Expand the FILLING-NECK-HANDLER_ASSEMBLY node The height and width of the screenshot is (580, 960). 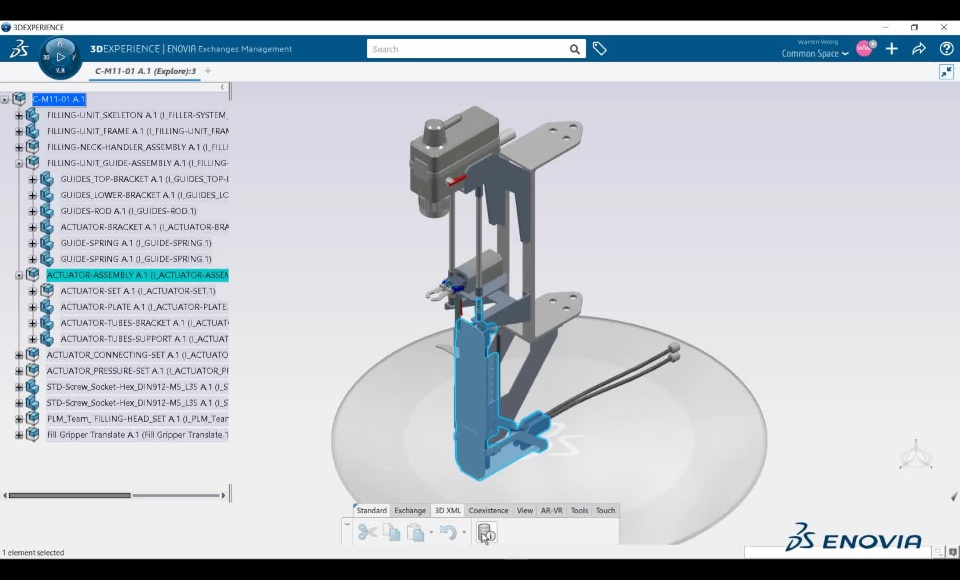(19, 147)
